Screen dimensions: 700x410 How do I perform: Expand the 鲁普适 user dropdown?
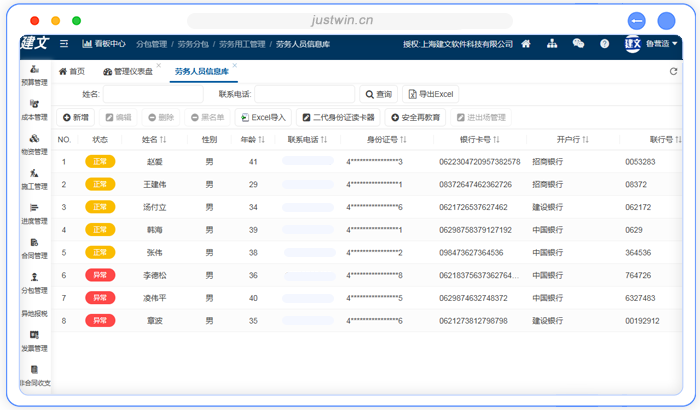click(x=661, y=44)
